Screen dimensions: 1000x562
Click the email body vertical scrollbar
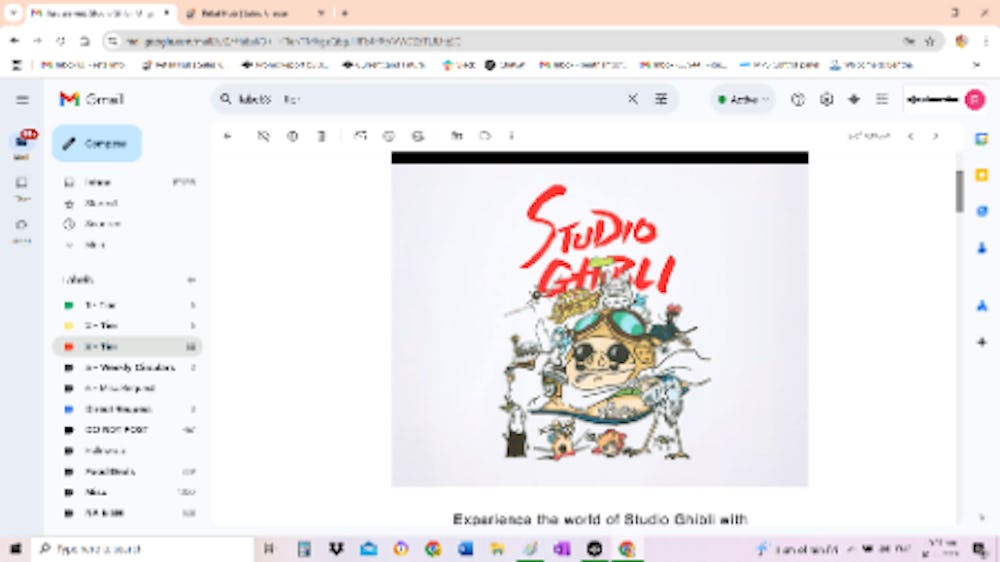[x=959, y=191]
